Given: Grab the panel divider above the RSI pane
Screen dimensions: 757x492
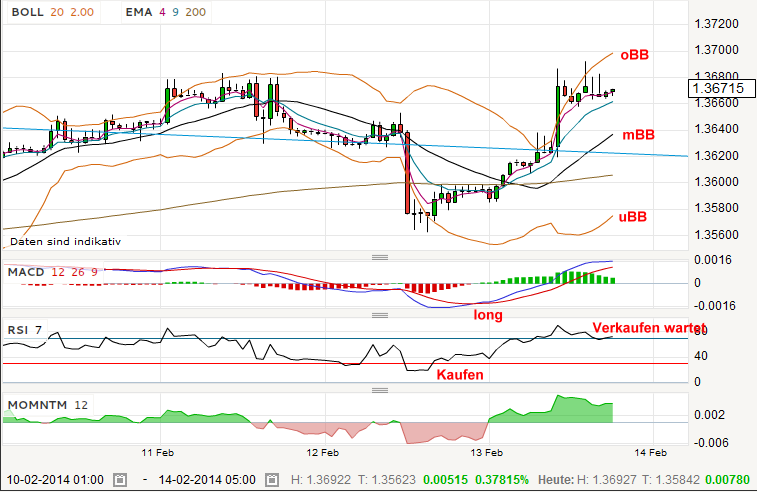Looking at the screenshot, I should click(x=380, y=315).
